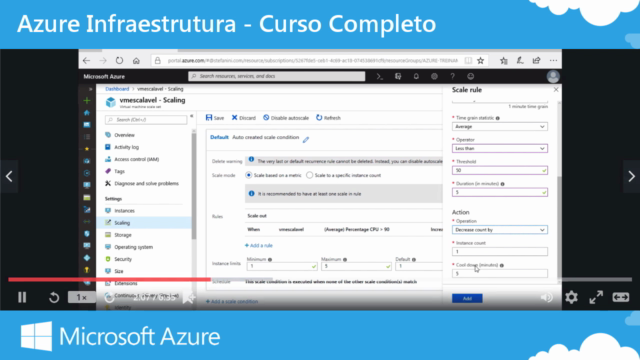Toggle theater mode wide icon
Image resolution: width=640 pixels, height=360 pixels.
tap(620, 297)
